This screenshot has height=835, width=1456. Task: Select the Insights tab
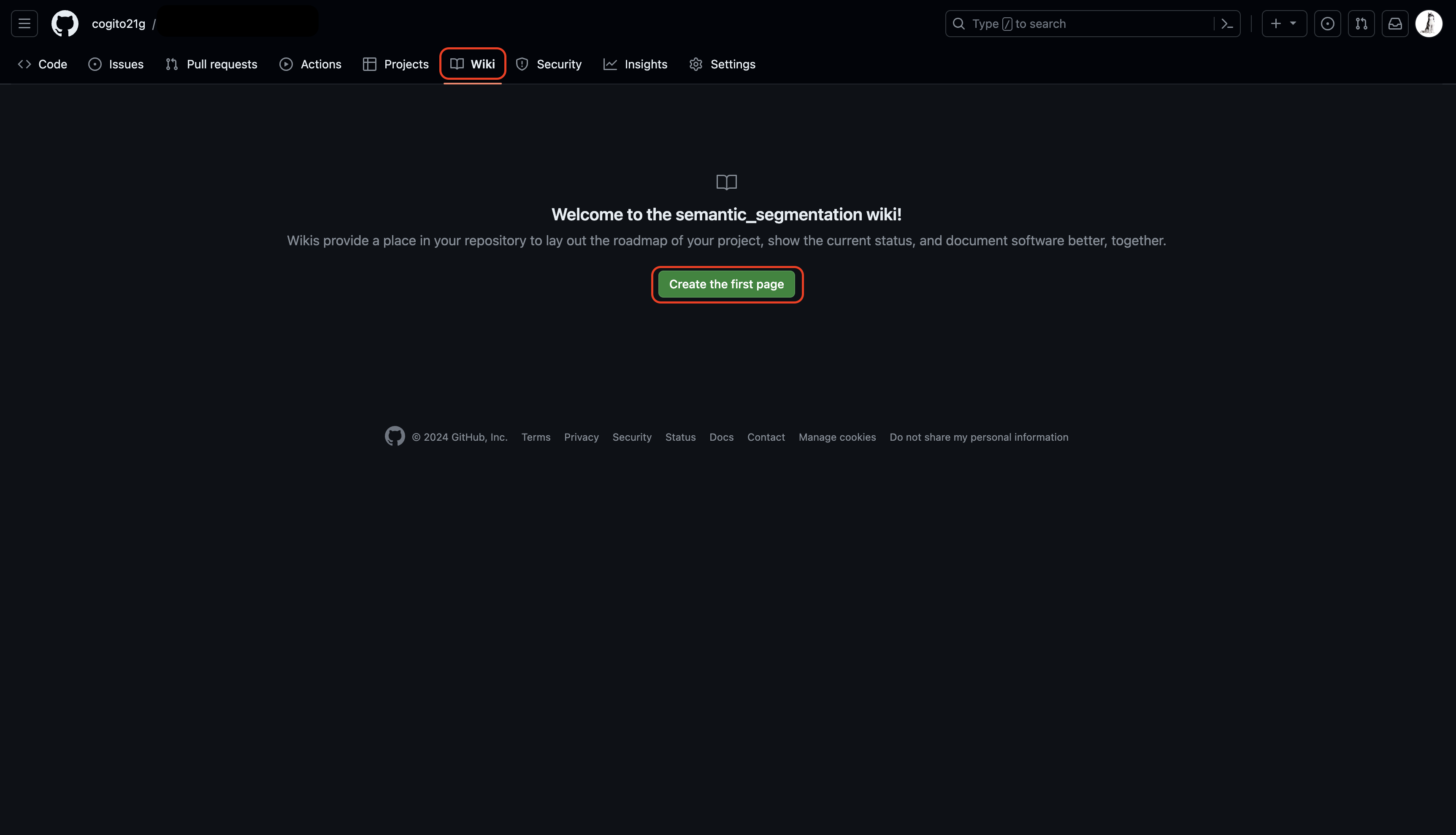(x=635, y=64)
